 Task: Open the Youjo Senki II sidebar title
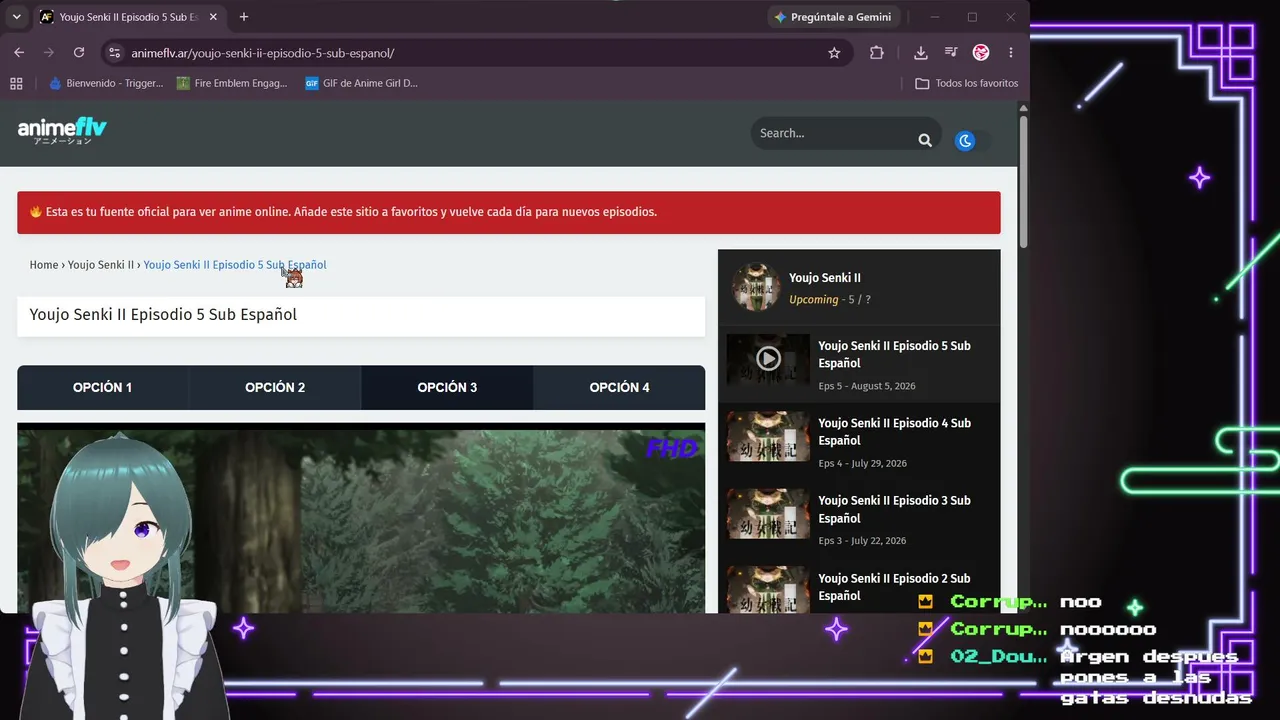(825, 278)
